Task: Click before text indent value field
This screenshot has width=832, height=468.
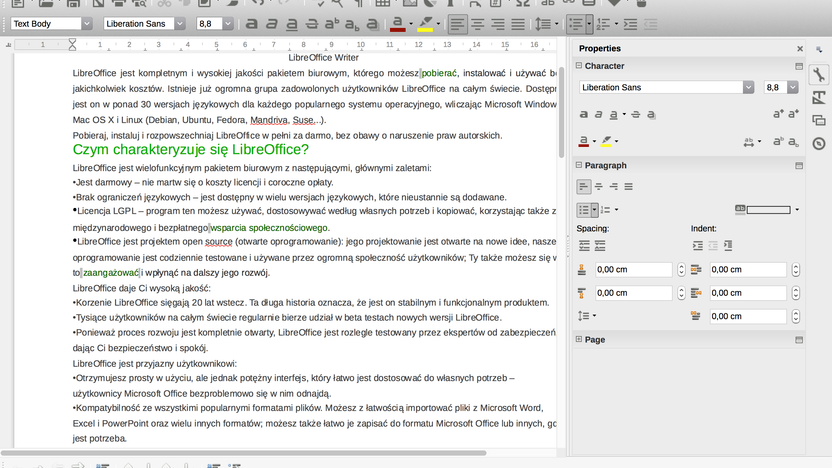Action: [x=748, y=270]
